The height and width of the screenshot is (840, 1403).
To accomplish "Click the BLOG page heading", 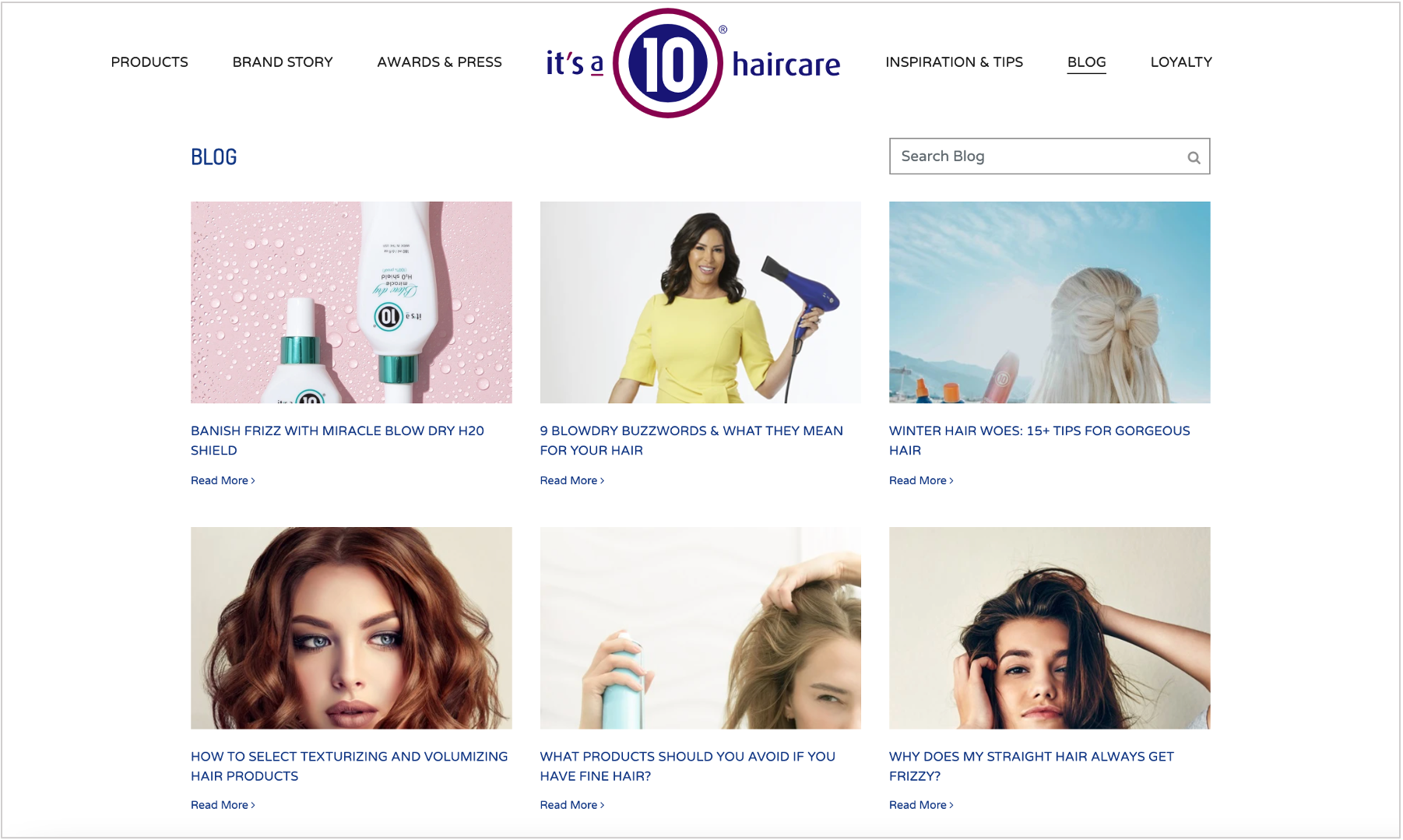I will (214, 157).
